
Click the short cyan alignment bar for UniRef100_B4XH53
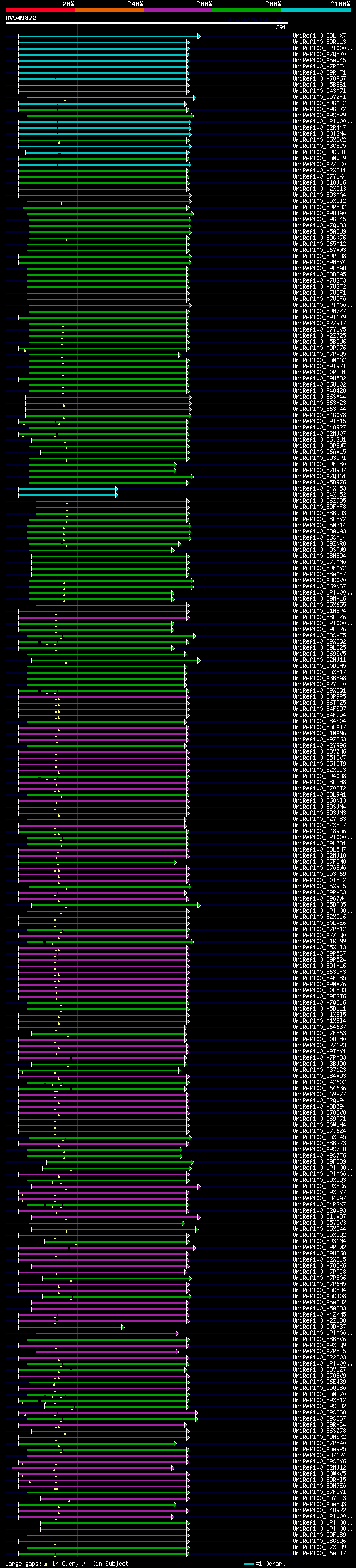pos(67,489)
